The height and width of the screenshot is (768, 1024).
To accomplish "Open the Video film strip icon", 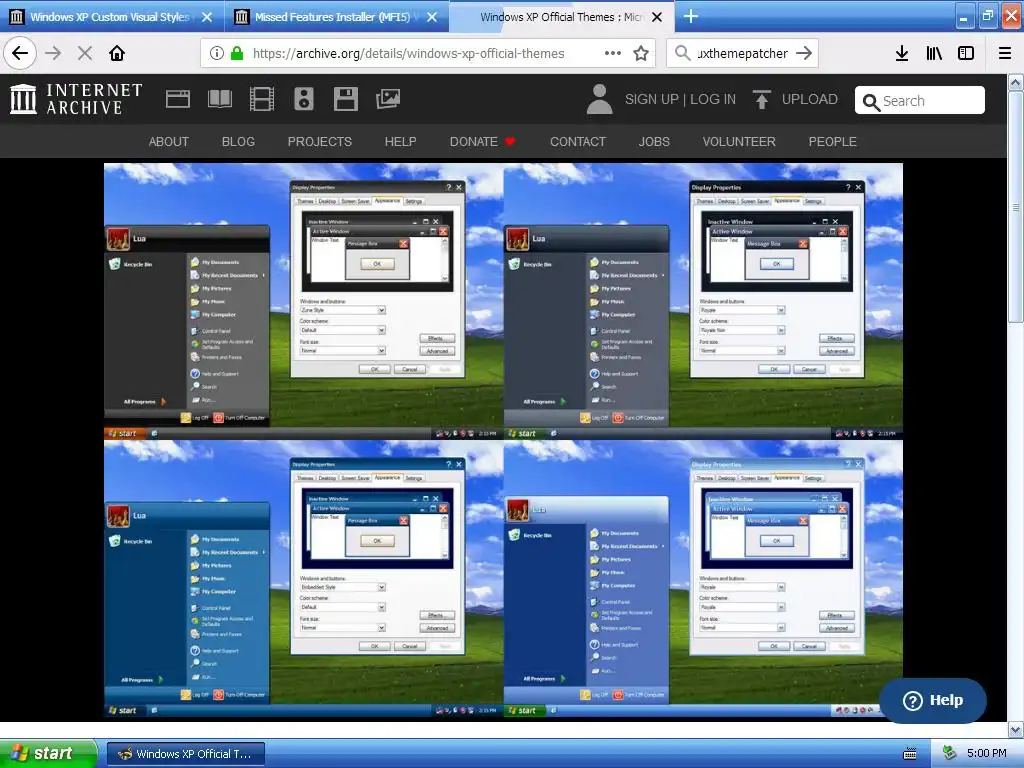I will (262, 99).
